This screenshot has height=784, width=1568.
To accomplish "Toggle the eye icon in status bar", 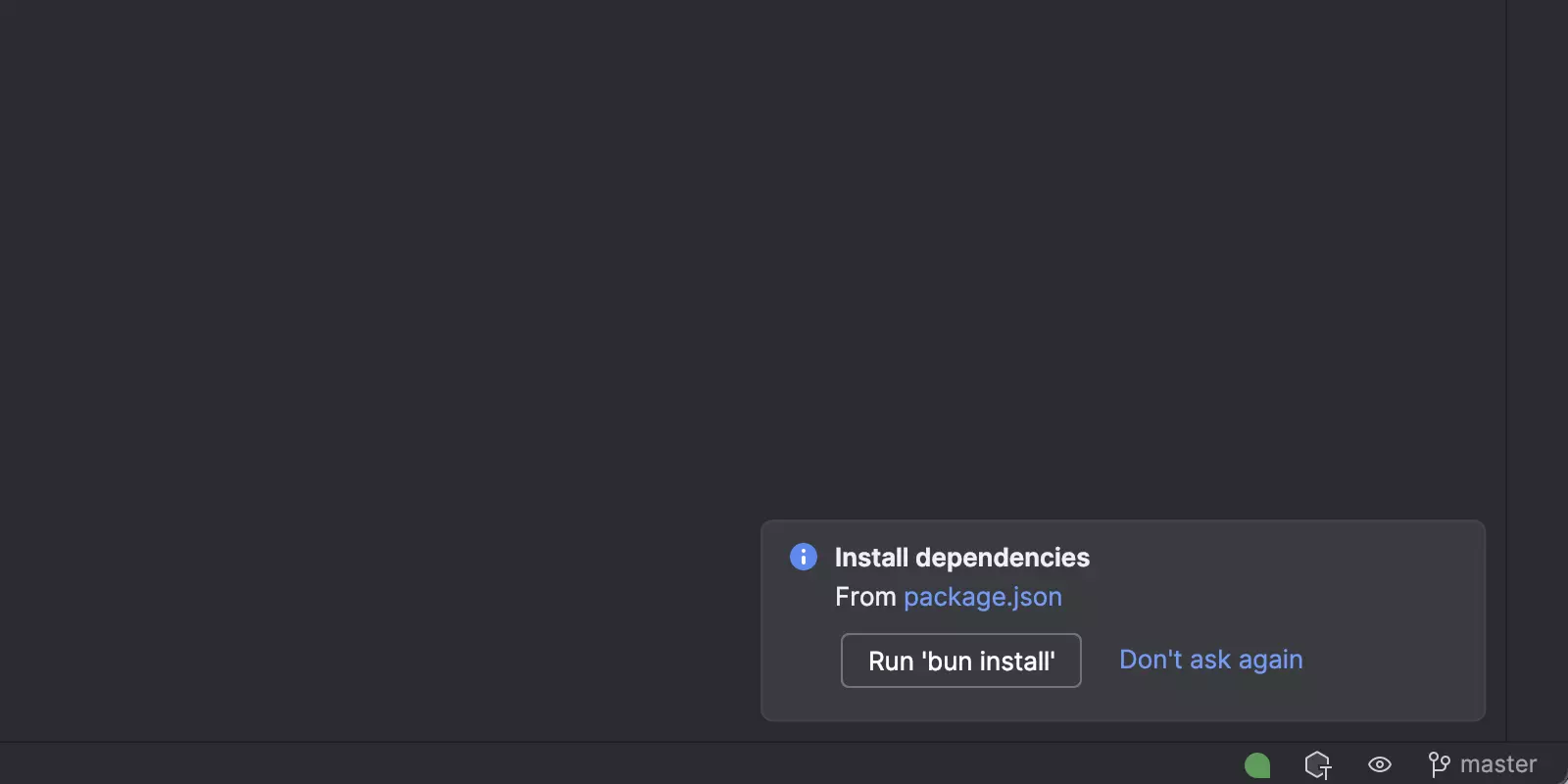I will 1380,764.
